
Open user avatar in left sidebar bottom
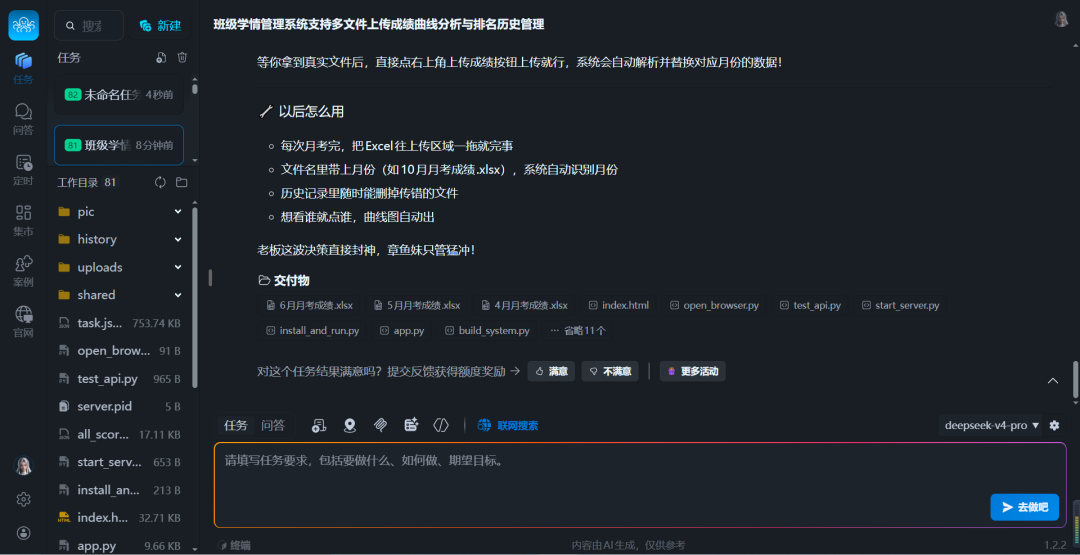tap(23, 466)
